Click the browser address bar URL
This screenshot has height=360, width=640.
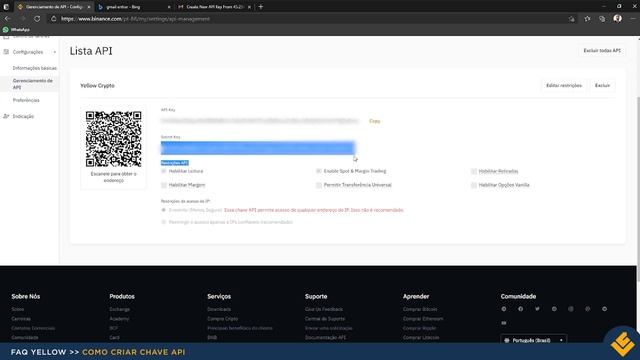pyautogui.click(x=136, y=19)
